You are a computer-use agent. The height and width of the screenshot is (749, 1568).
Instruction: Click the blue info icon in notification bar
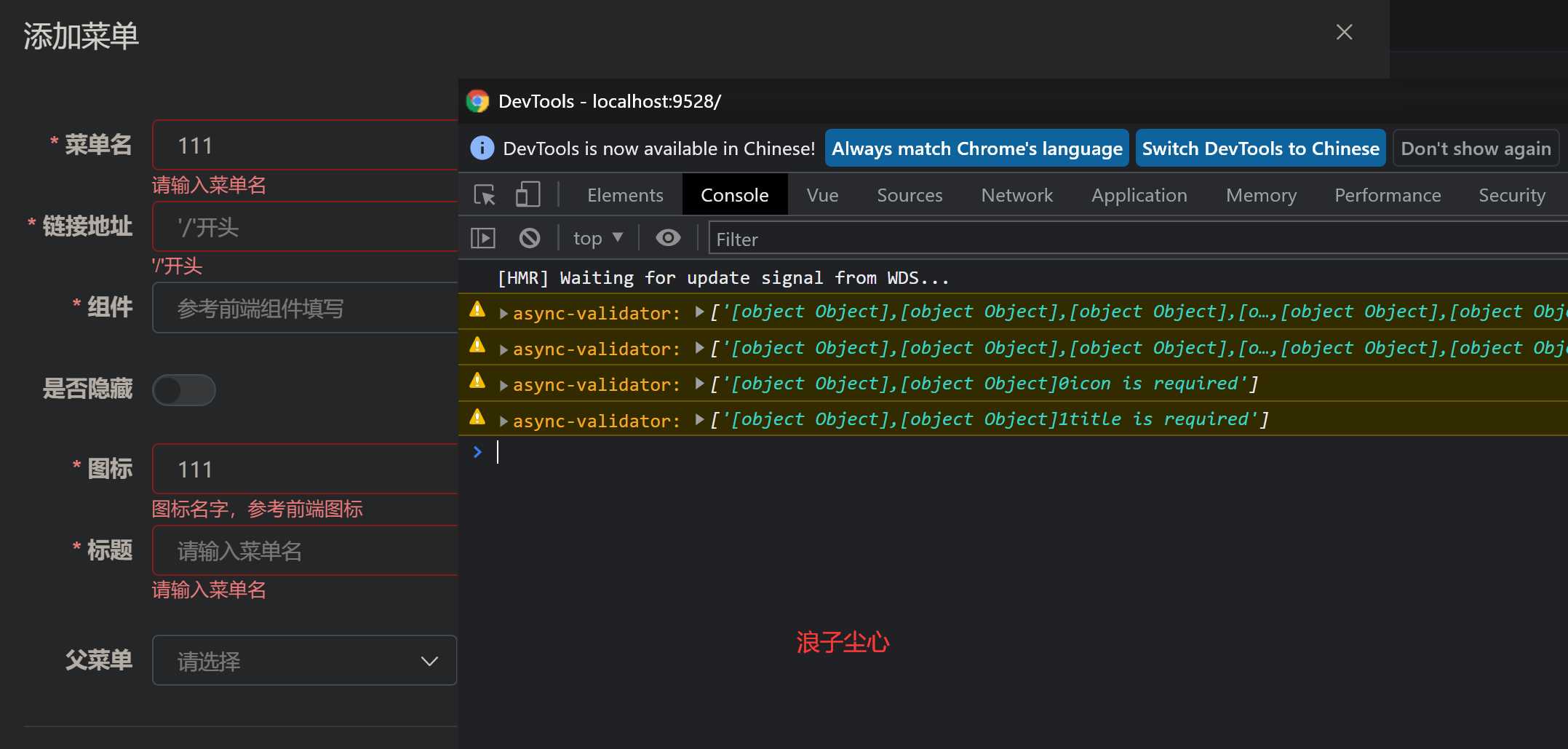[482, 148]
